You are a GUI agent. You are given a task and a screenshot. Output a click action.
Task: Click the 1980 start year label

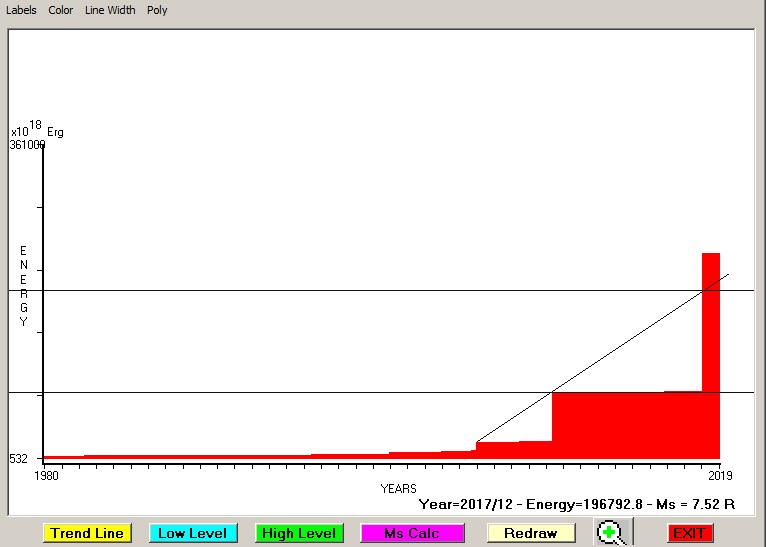point(46,476)
